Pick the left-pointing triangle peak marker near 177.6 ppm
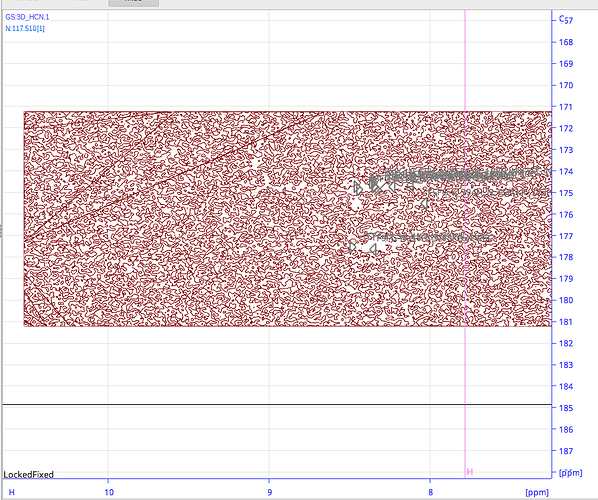Screen dimensions: 598x500 [373, 250]
